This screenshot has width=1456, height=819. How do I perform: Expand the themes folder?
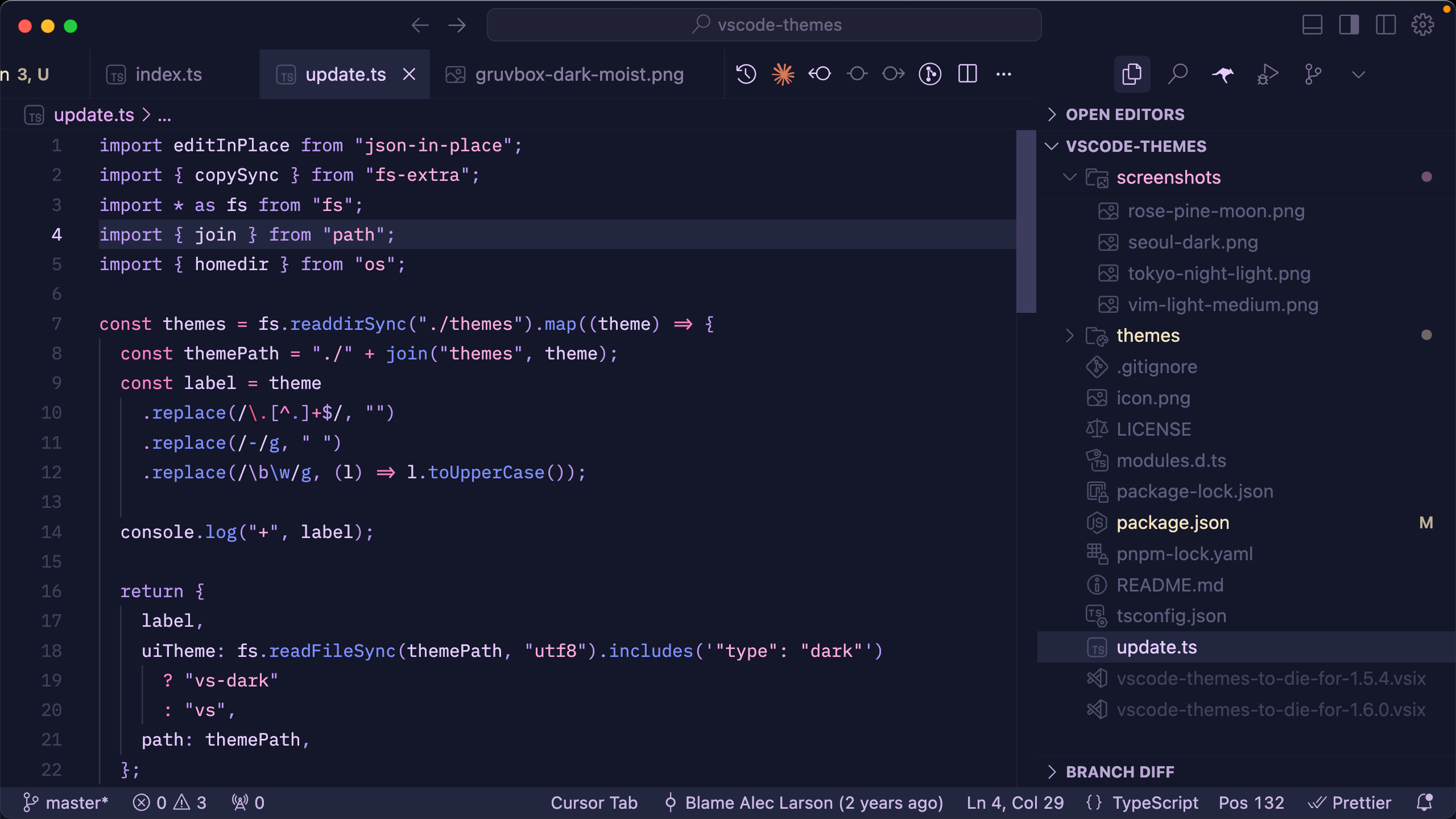click(1147, 336)
